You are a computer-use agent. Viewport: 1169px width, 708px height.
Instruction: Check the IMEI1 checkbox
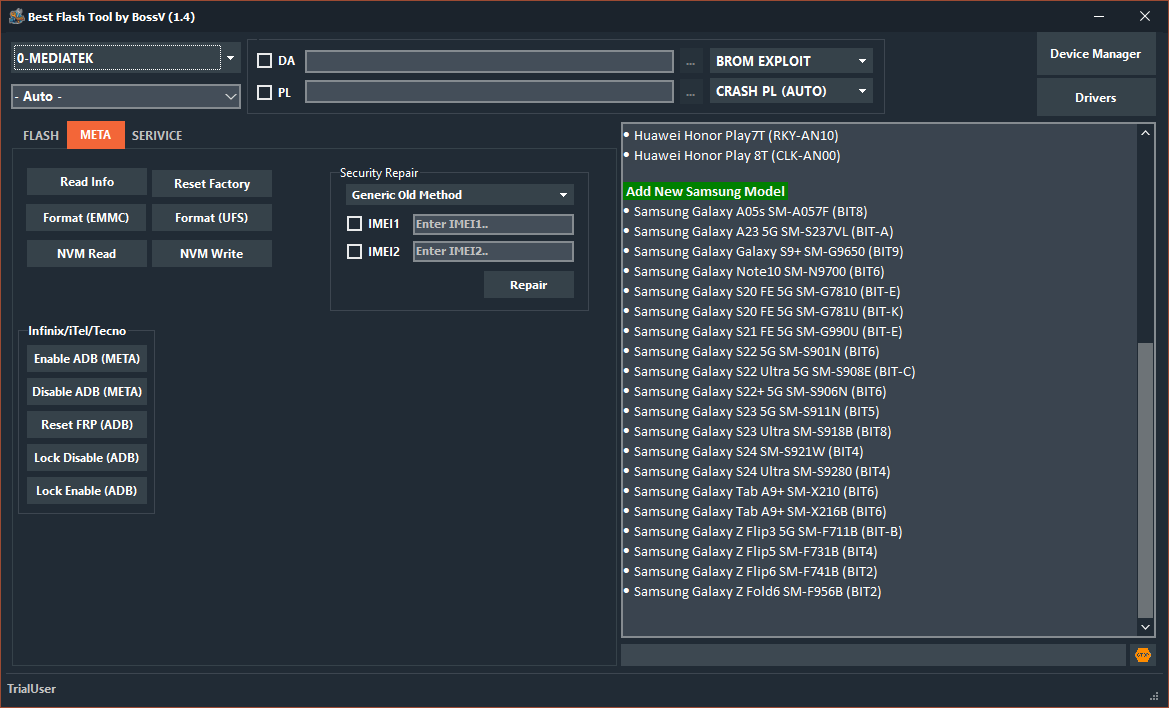[x=355, y=224]
